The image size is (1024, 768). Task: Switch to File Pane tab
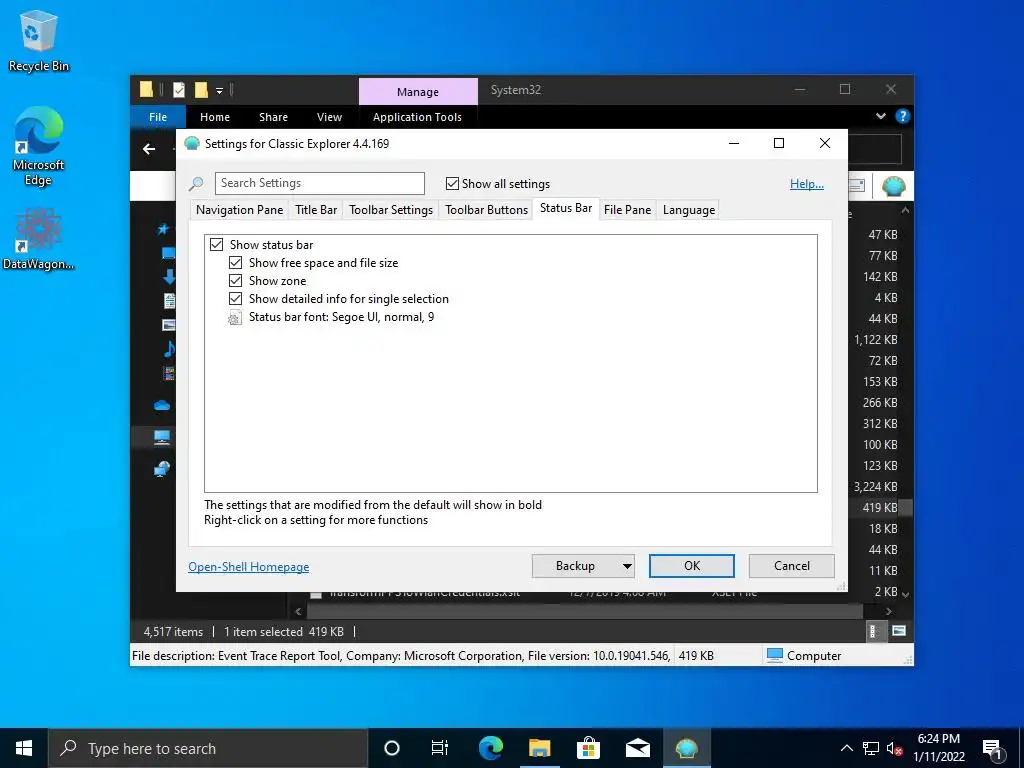[628, 210]
